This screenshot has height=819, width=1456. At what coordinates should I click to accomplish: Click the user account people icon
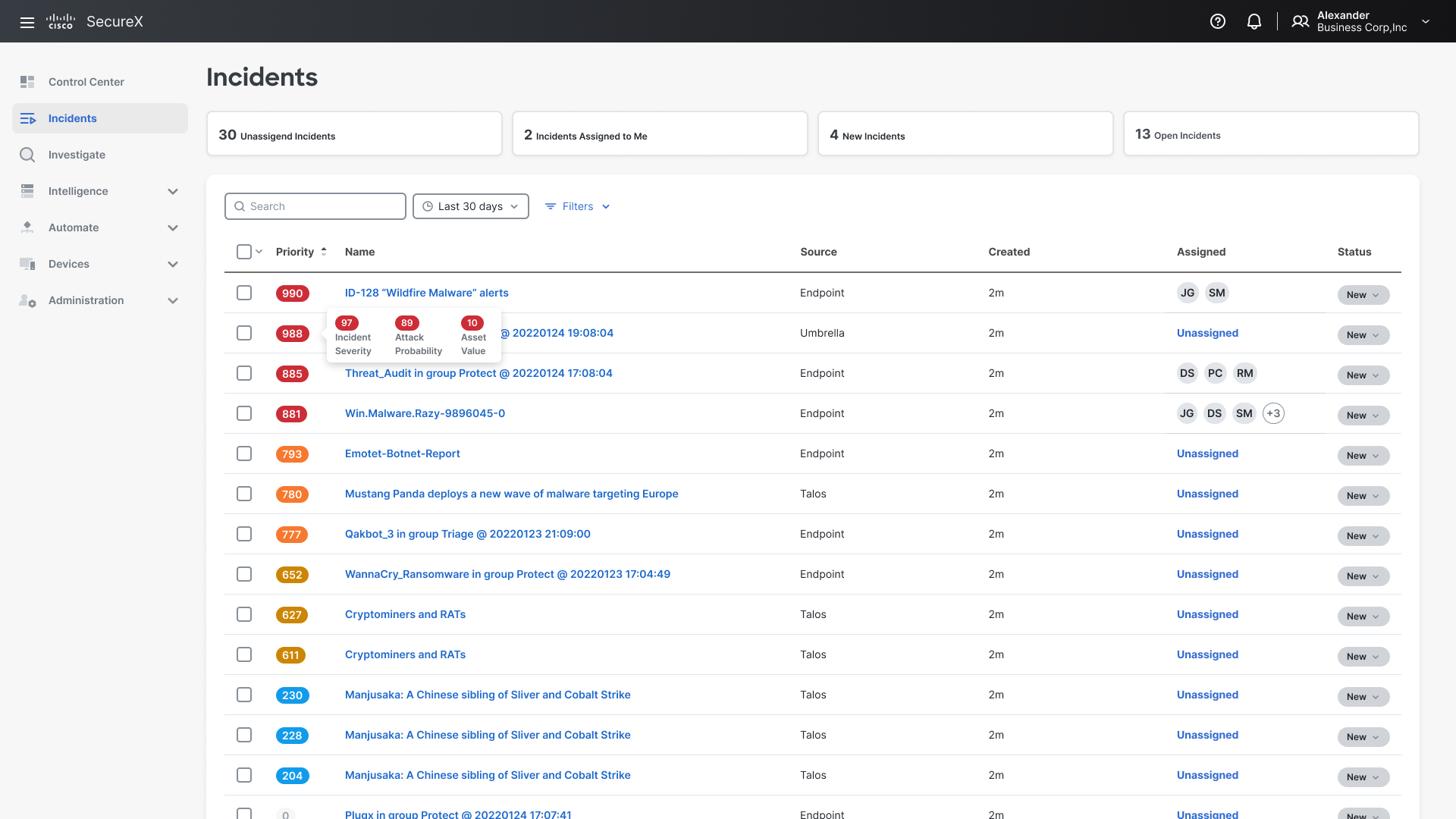(1301, 21)
